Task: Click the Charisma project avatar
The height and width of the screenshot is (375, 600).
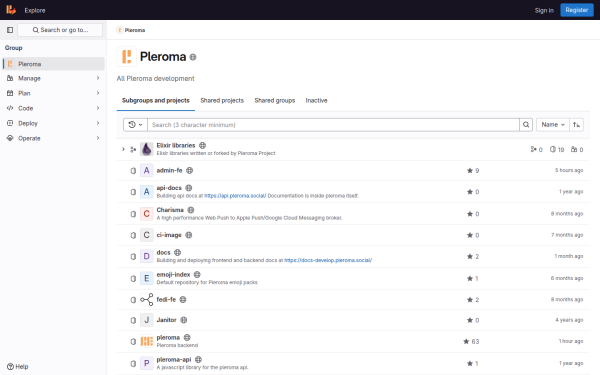Action: pyautogui.click(x=147, y=214)
